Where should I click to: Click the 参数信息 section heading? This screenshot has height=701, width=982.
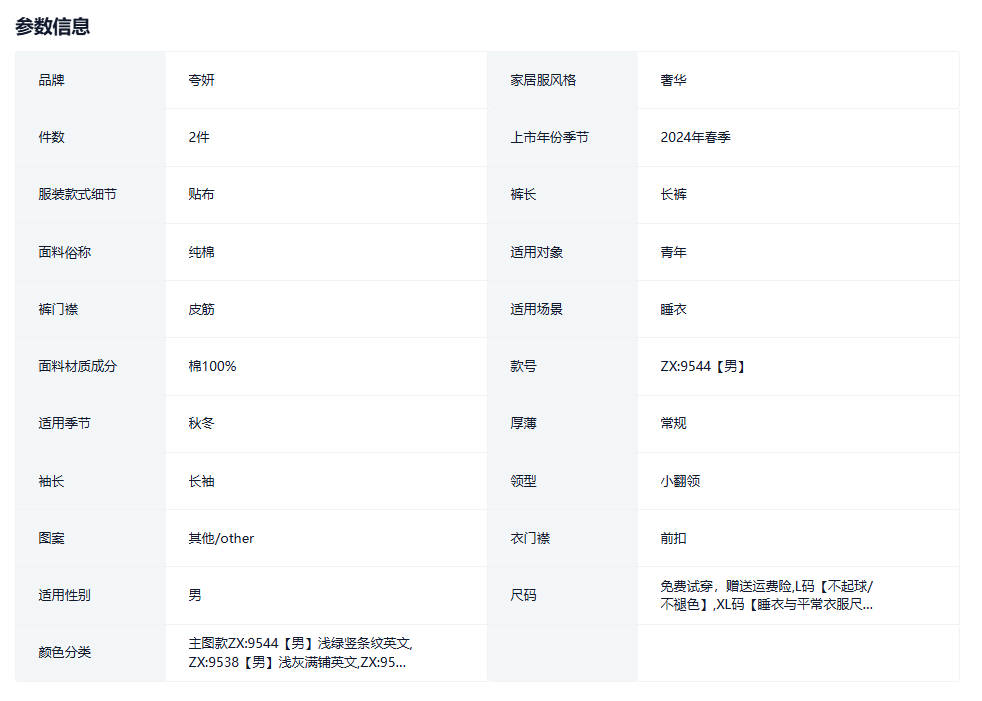click(53, 27)
